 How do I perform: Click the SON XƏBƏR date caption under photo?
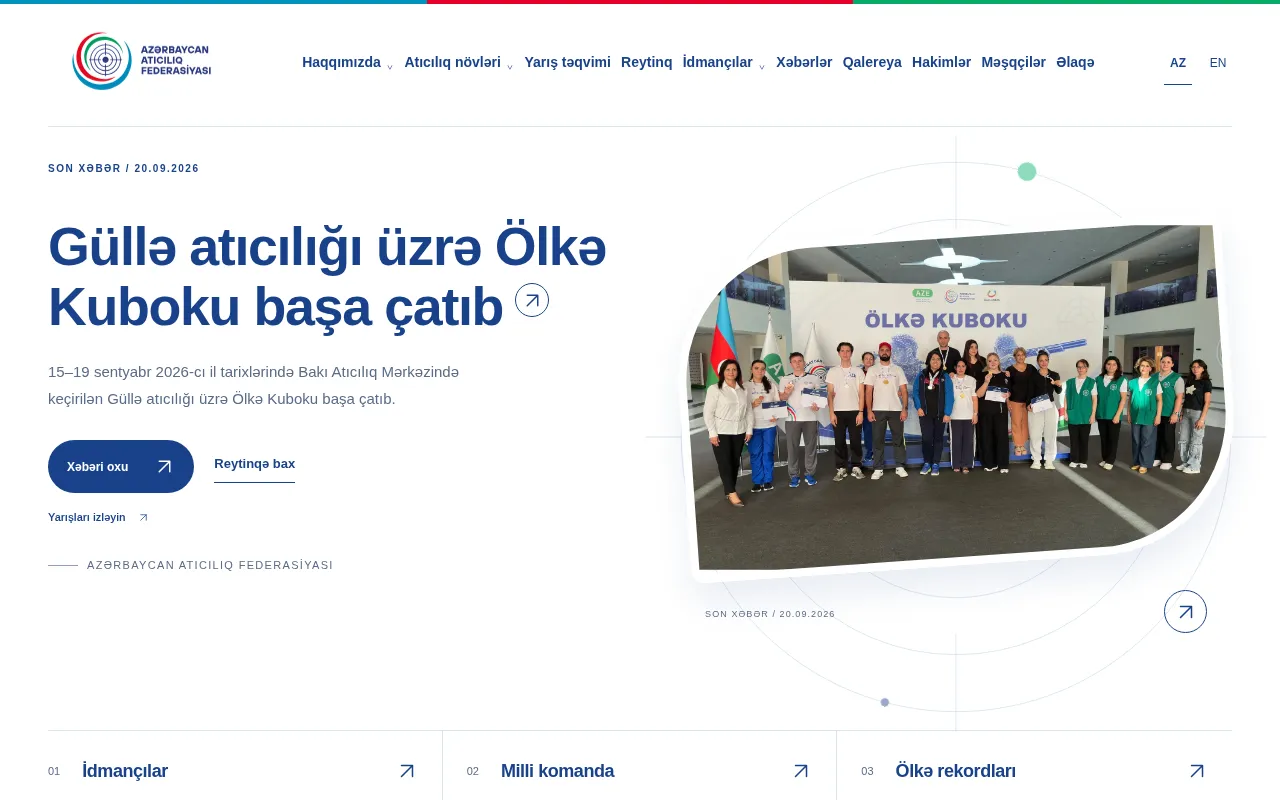click(770, 614)
